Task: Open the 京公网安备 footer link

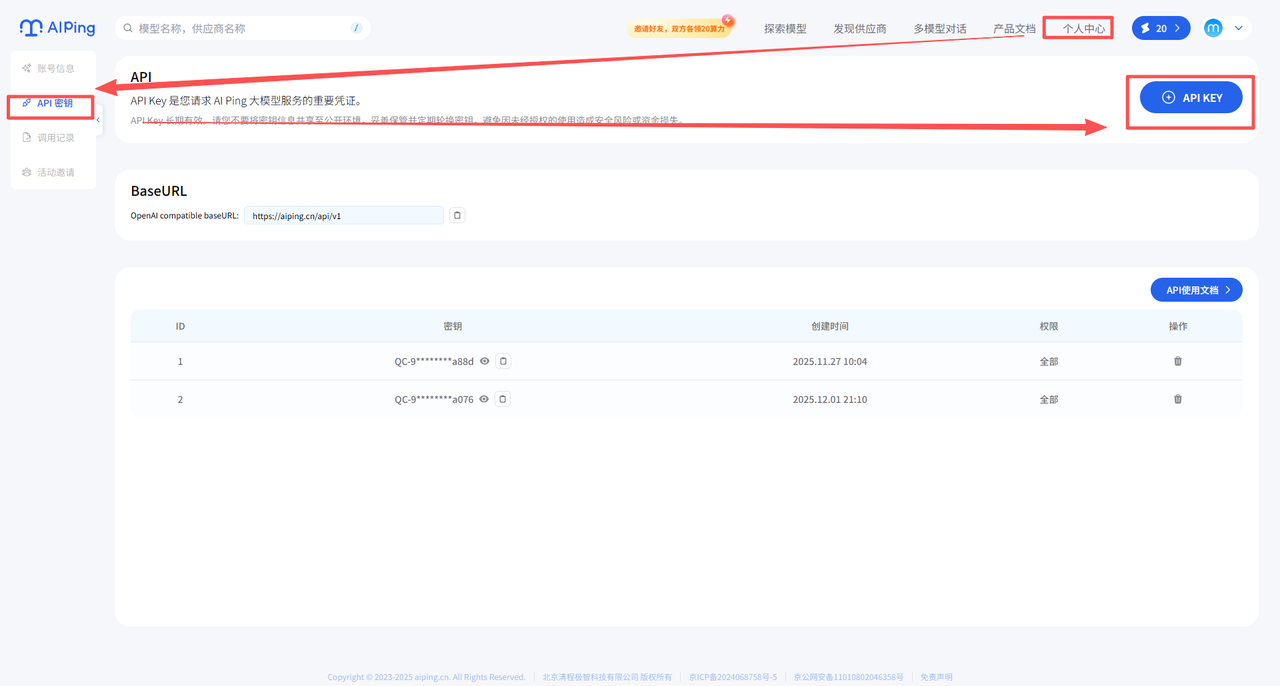Action: point(848,677)
